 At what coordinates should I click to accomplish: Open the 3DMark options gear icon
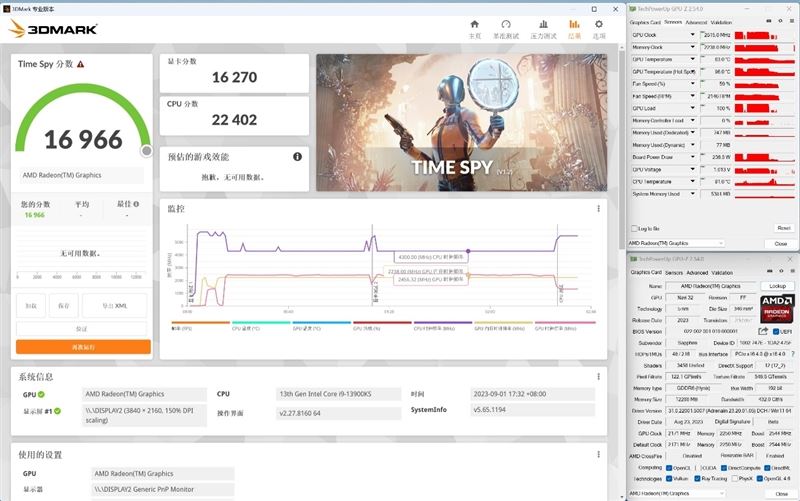click(599, 24)
